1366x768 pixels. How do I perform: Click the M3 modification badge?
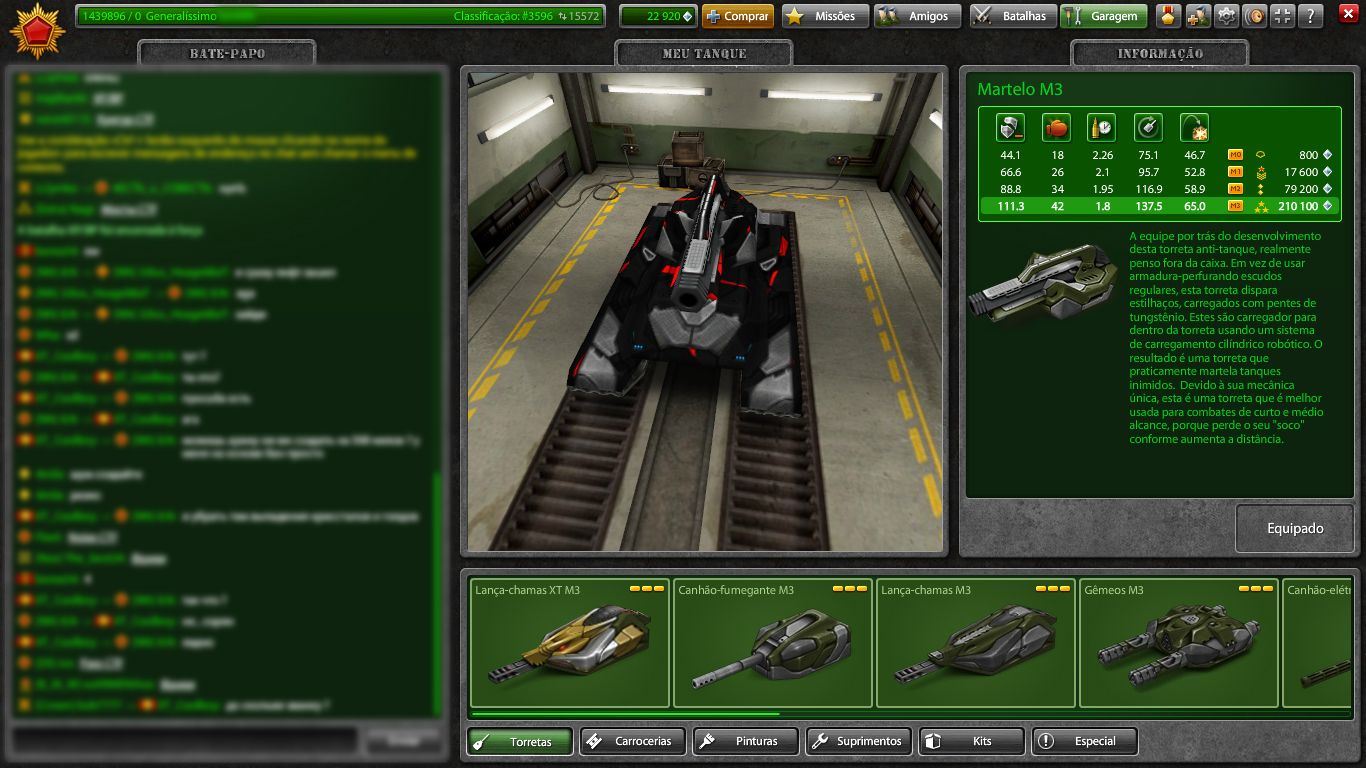coord(1235,206)
